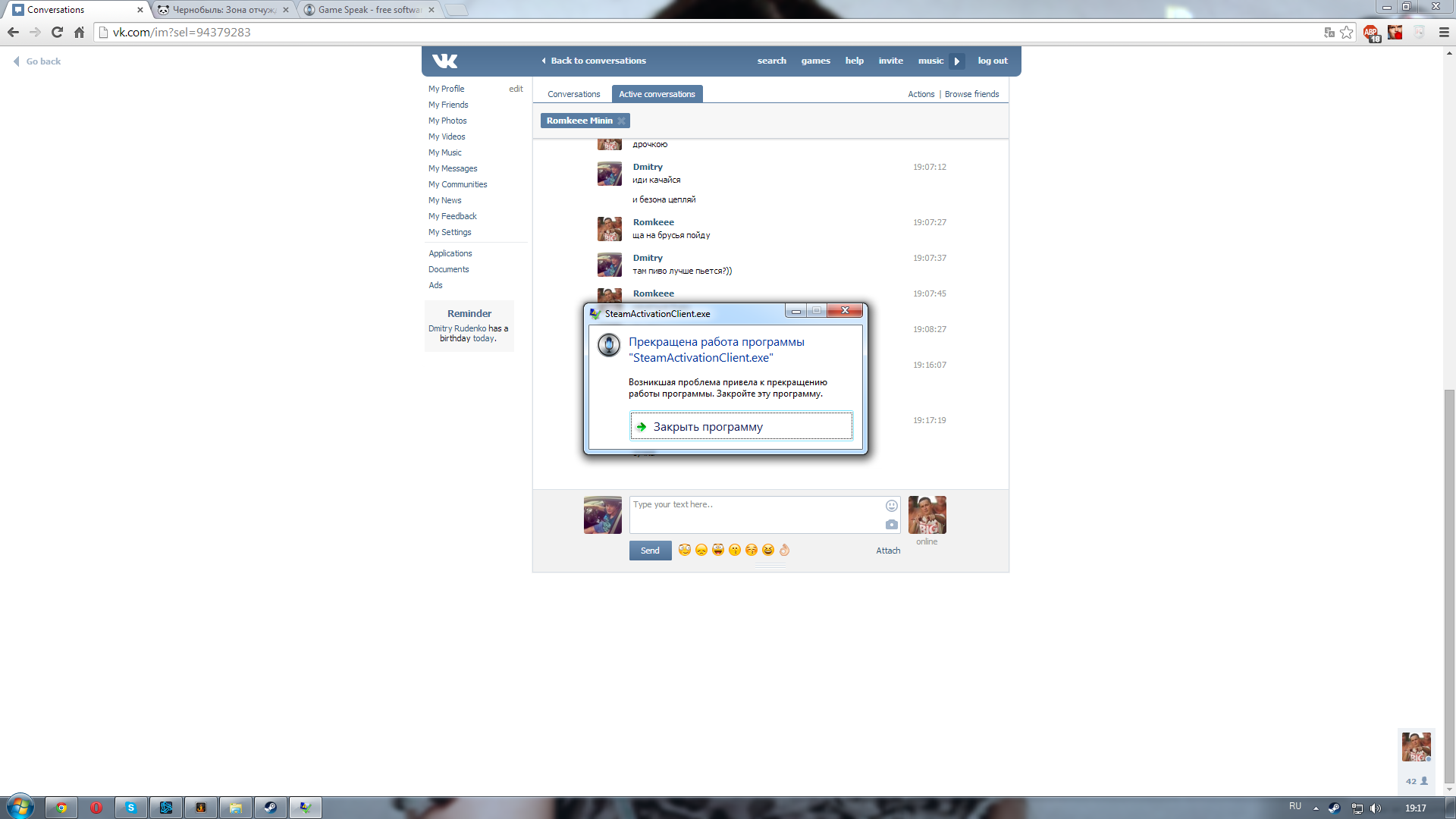Attach a photo using the camera icon

(x=891, y=525)
